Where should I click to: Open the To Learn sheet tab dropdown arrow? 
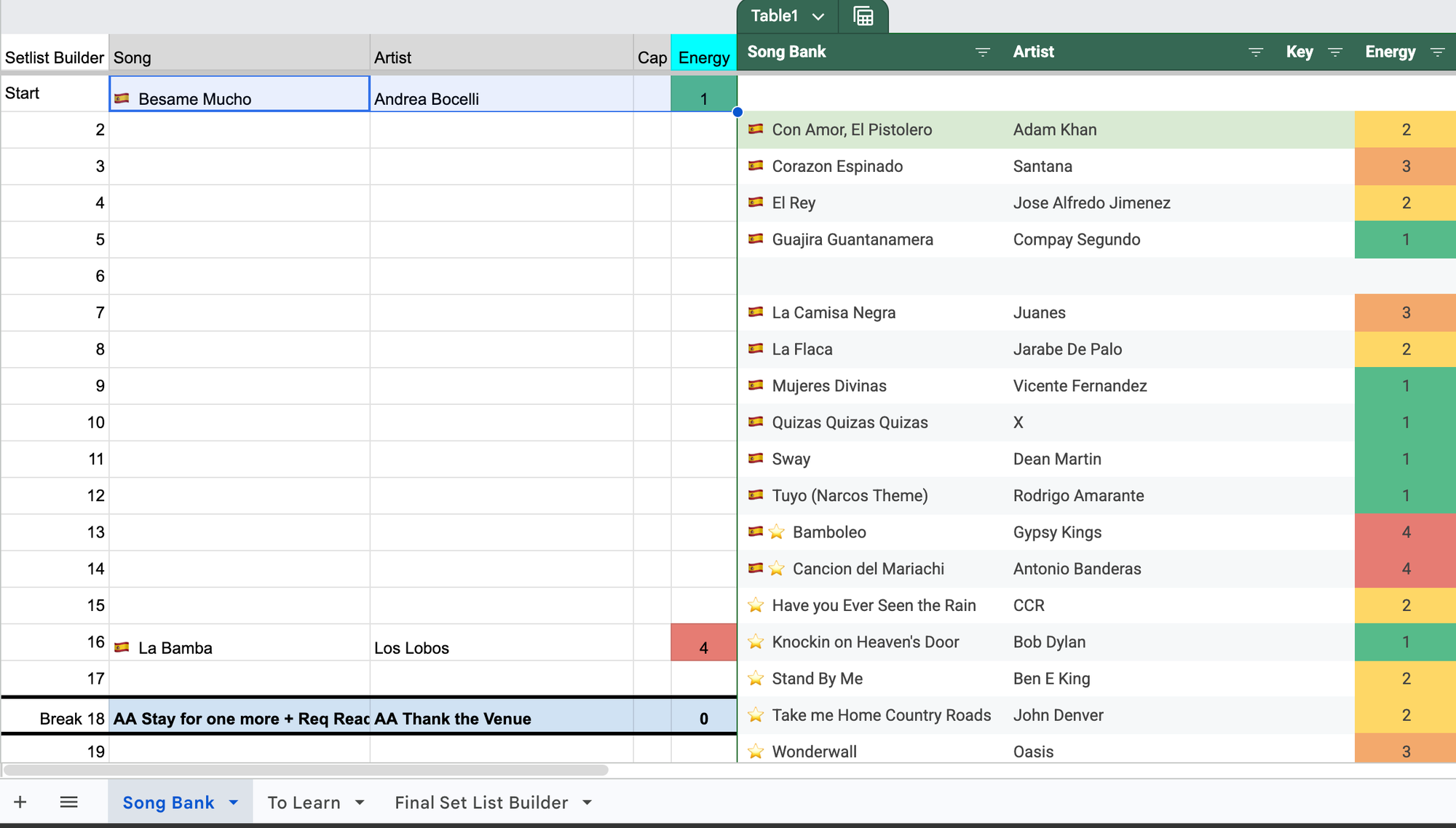click(360, 803)
